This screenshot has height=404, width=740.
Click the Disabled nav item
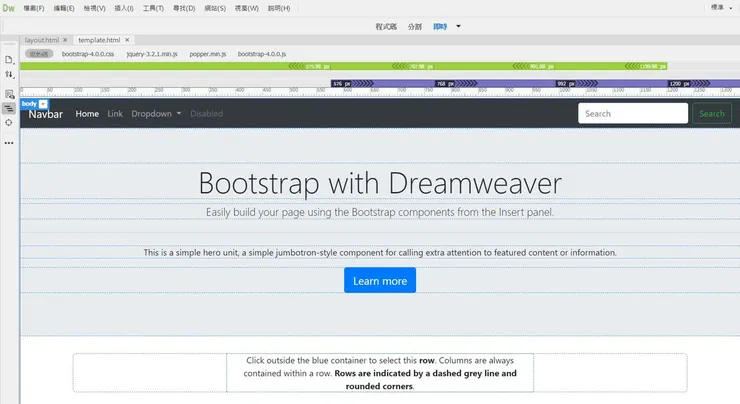click(206, 114)
